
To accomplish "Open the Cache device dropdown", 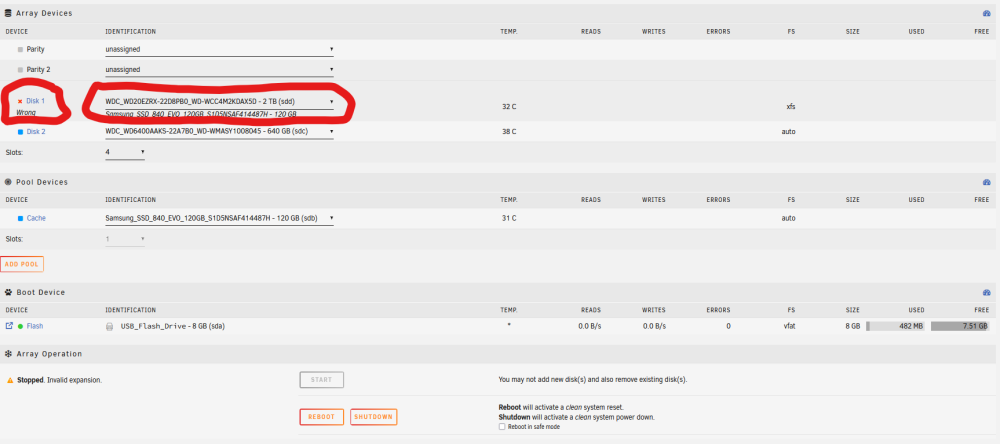I will 219,218.
